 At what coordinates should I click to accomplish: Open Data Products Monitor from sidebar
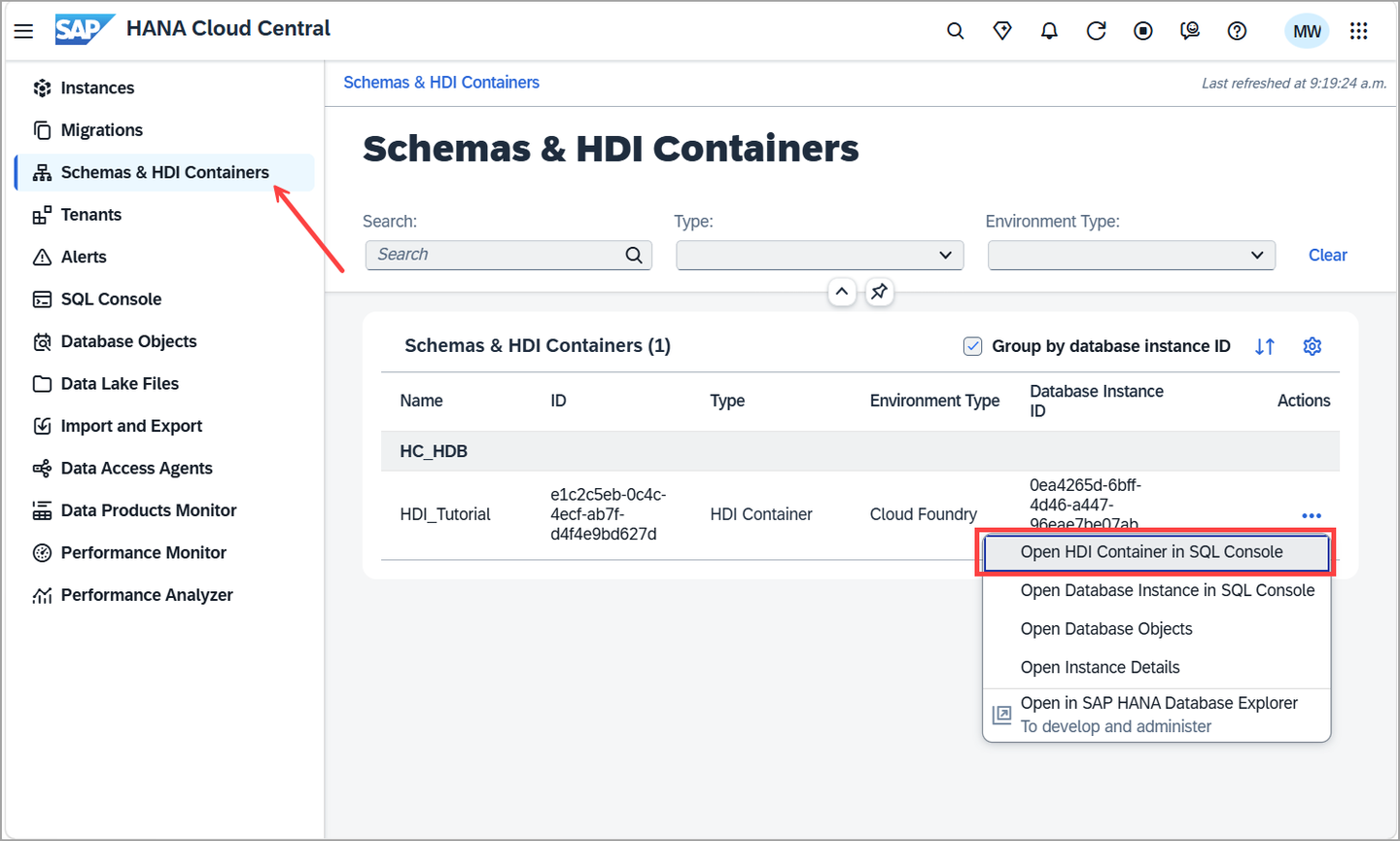(149, 510)
